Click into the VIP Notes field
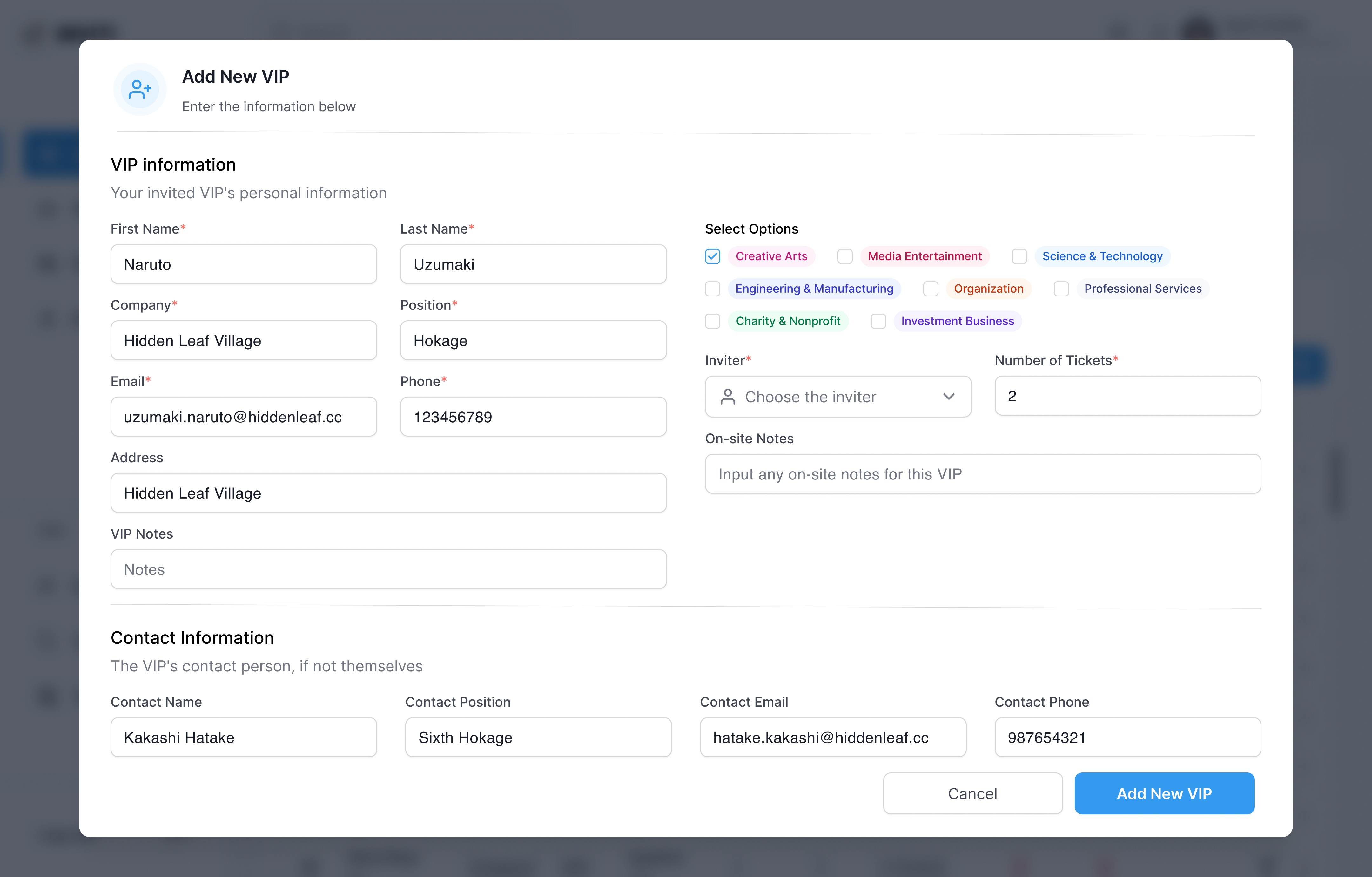 click(x=388, y=569)
